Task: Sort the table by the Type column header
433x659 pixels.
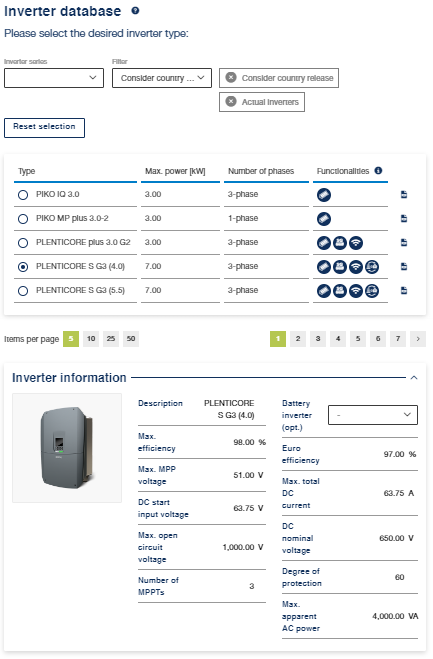Action: (x=26, y=171)
